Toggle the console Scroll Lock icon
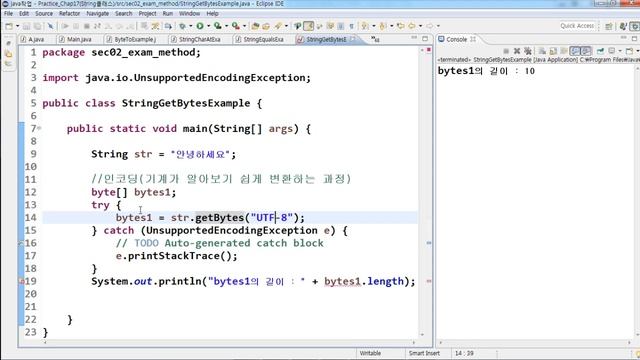The image size is (640, 360). (x=553, y=51)
